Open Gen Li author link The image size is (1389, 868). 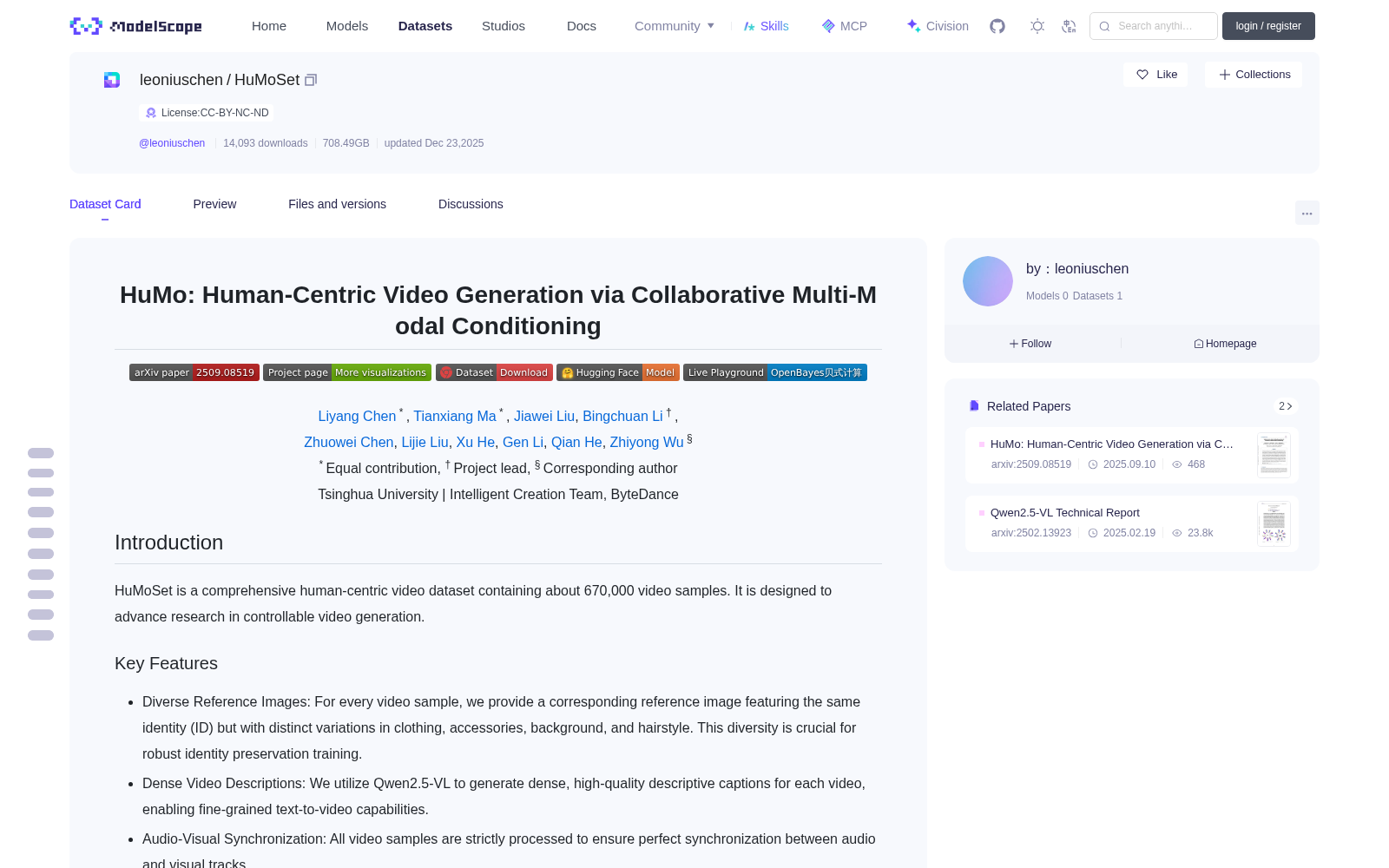pyautogui.click(x=523, y=443)
